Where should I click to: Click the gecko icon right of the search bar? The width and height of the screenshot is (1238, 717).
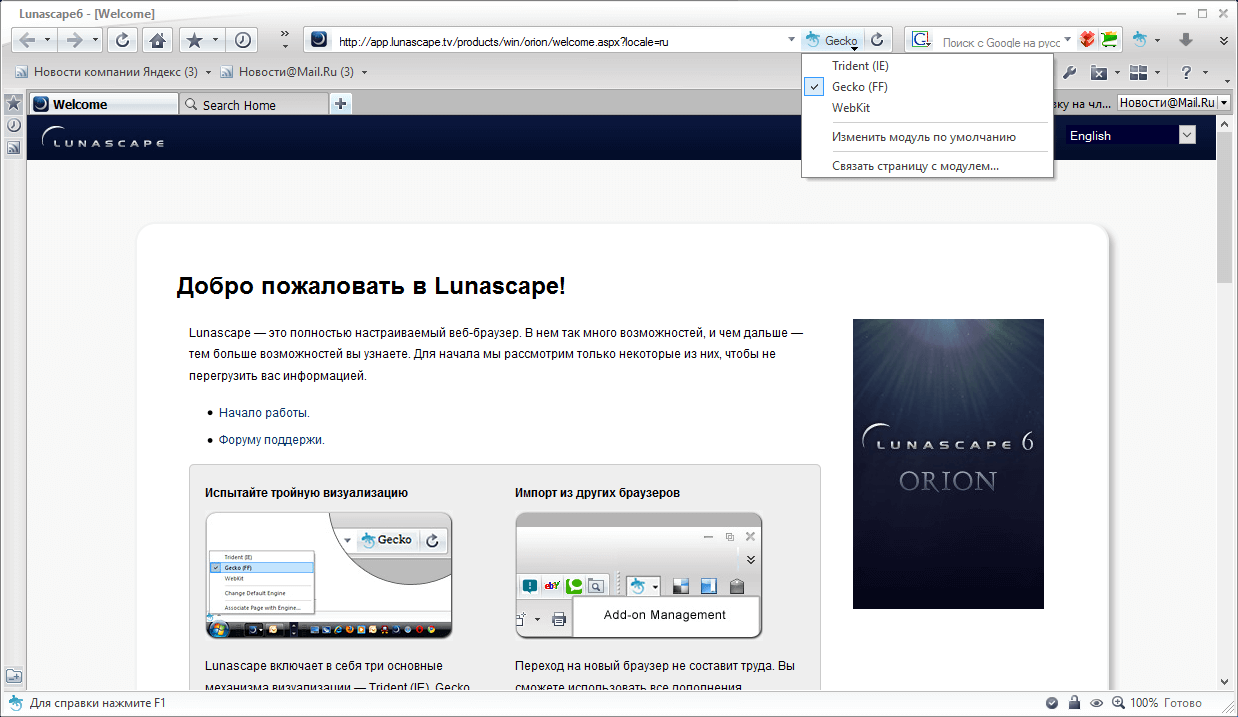coord(1141,40)
